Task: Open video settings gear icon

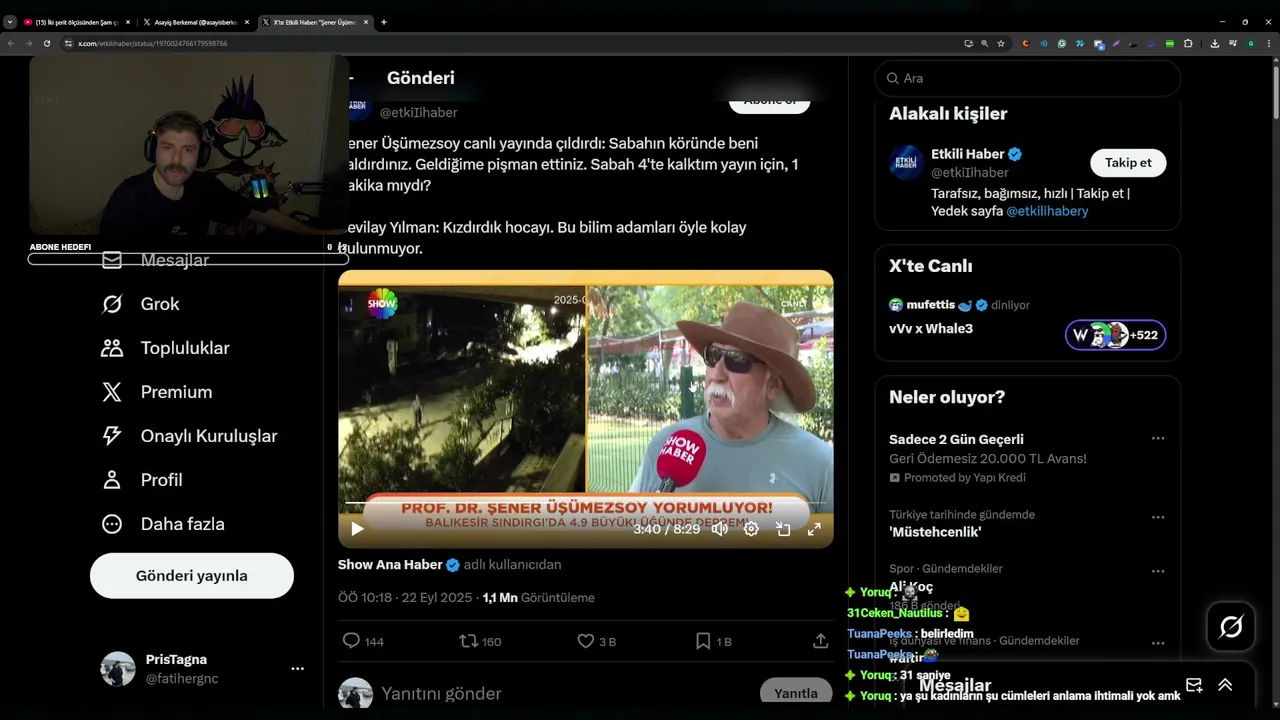Action: (751, 529)
